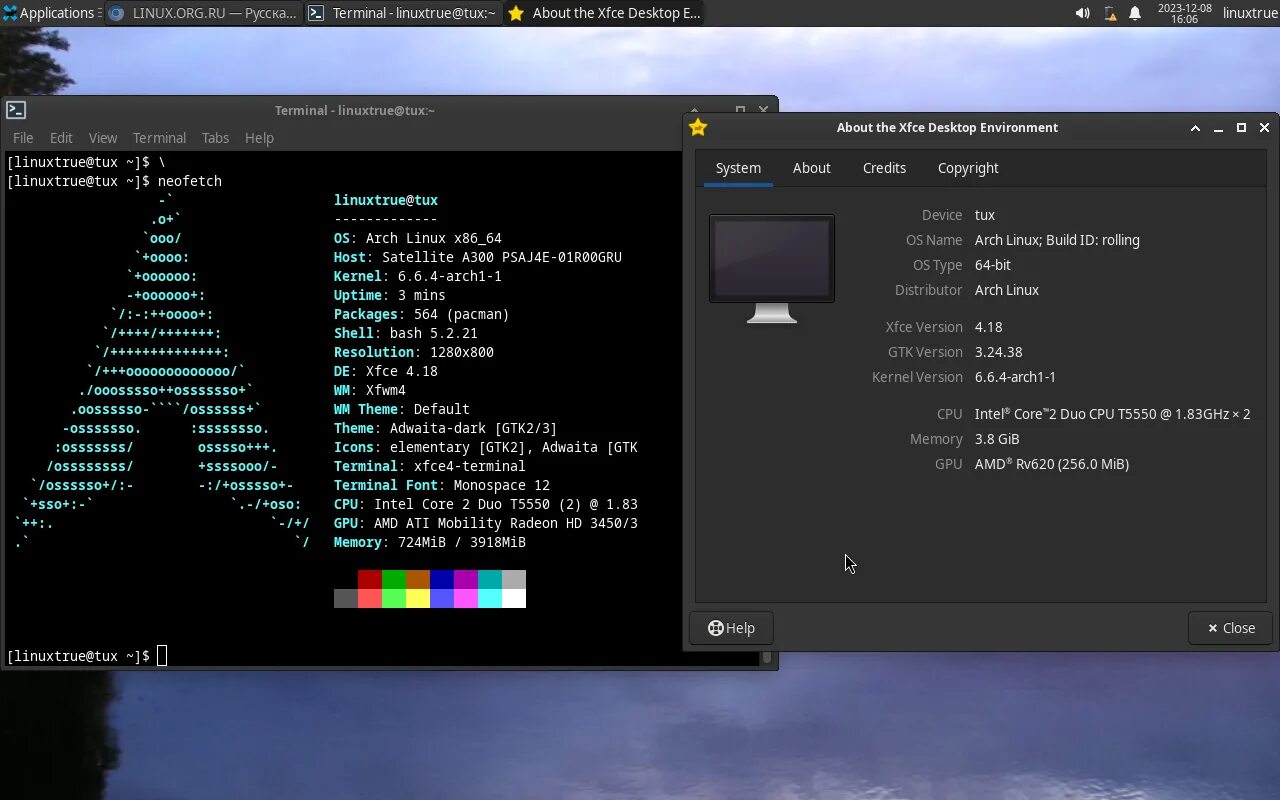
Task: Click the 'Shell: bash 5.2.21' line
Action: point(406,333)
